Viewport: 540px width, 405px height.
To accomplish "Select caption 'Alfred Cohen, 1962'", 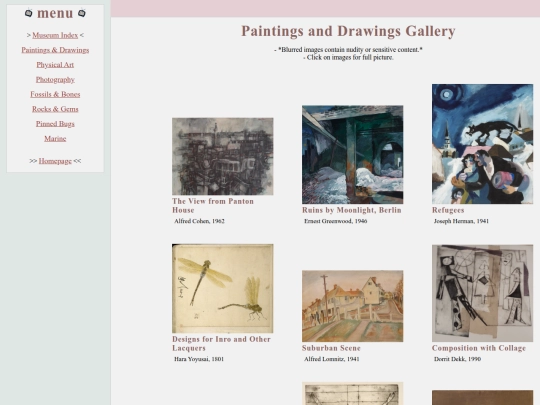I will tap(199, 221).
